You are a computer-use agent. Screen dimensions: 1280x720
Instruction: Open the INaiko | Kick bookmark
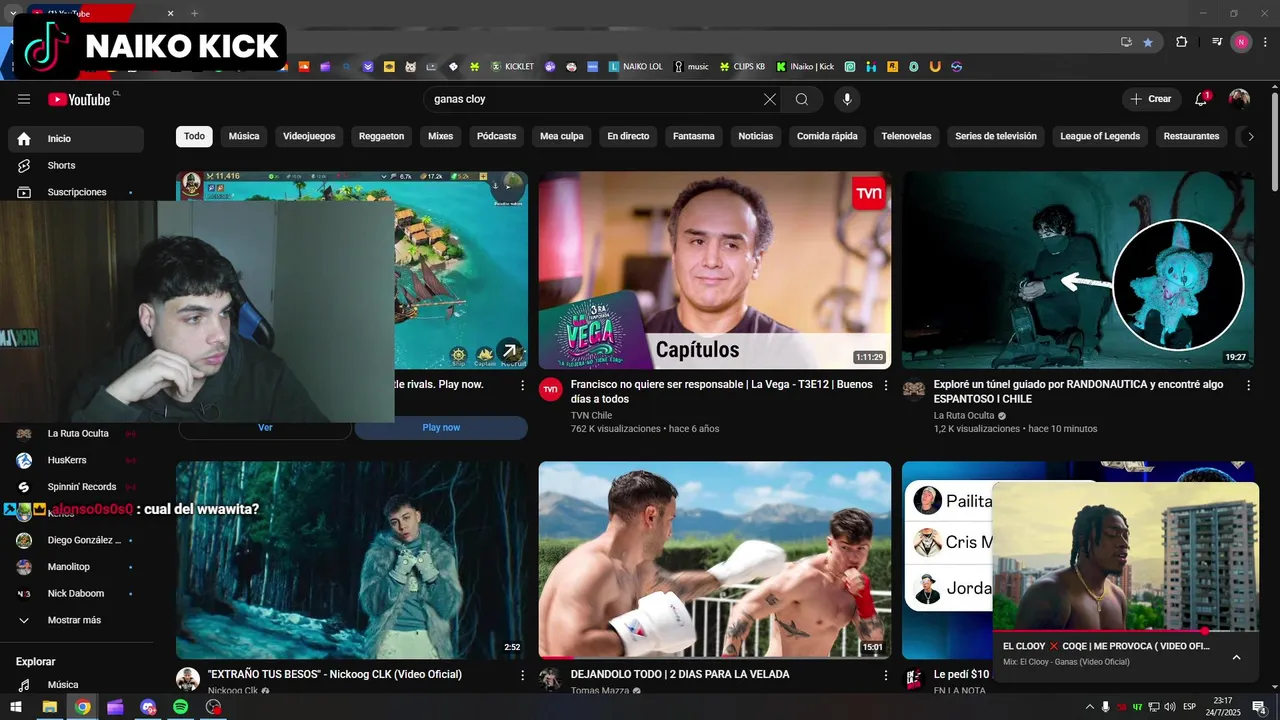tap(805, 67)
